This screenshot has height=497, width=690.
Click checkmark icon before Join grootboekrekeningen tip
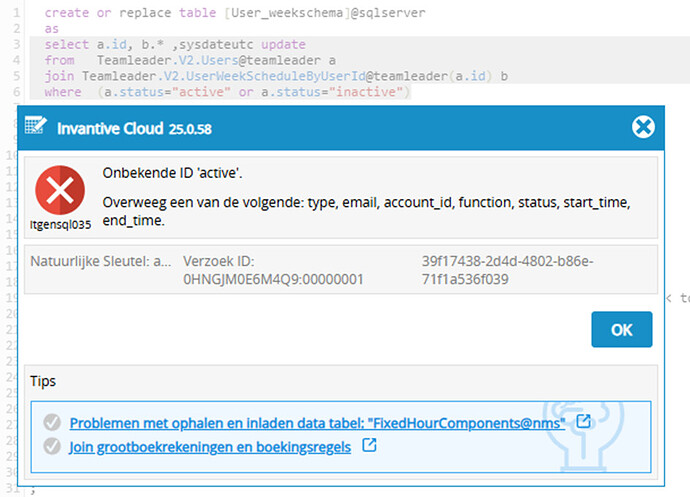54,447
